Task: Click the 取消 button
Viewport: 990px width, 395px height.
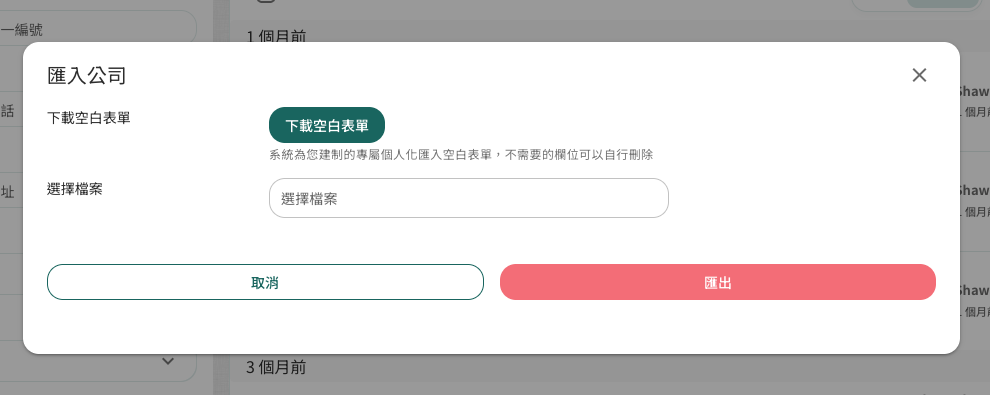Action: [x=265, y=282]
